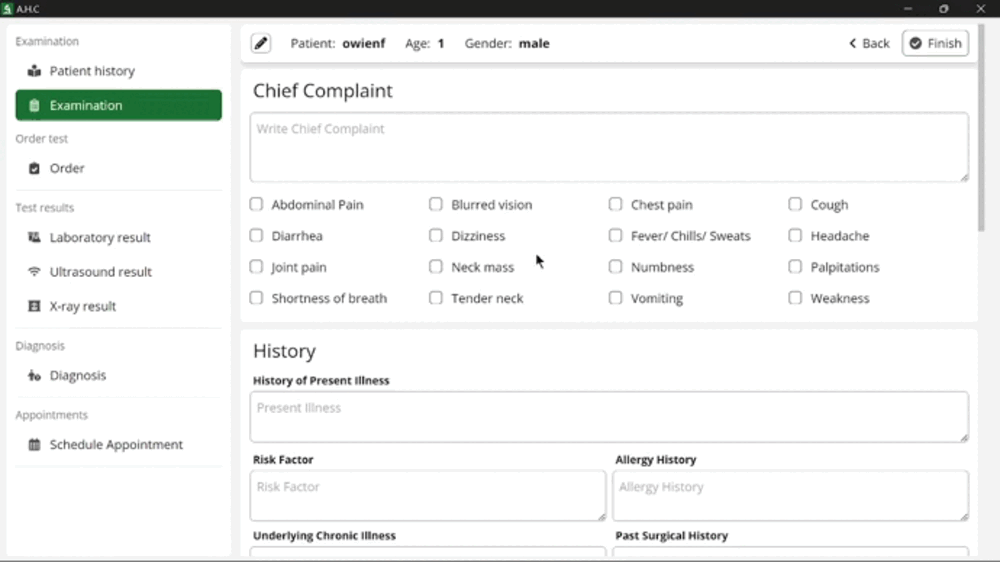Viewport: 1000px width, 562px height.
Task: Focus the Write Chief Complaint text box
Action: (x=608, y=147)
